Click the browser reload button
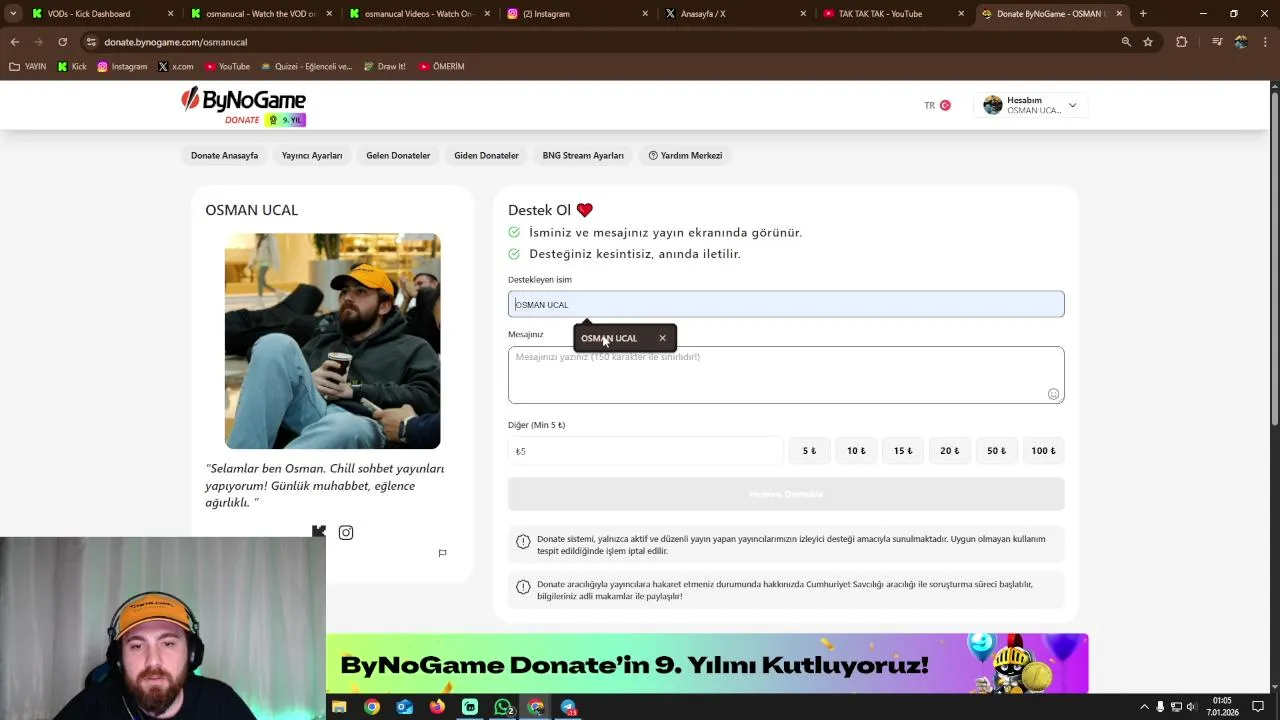This screenshot has height=720, width=1280. [62, 42]
